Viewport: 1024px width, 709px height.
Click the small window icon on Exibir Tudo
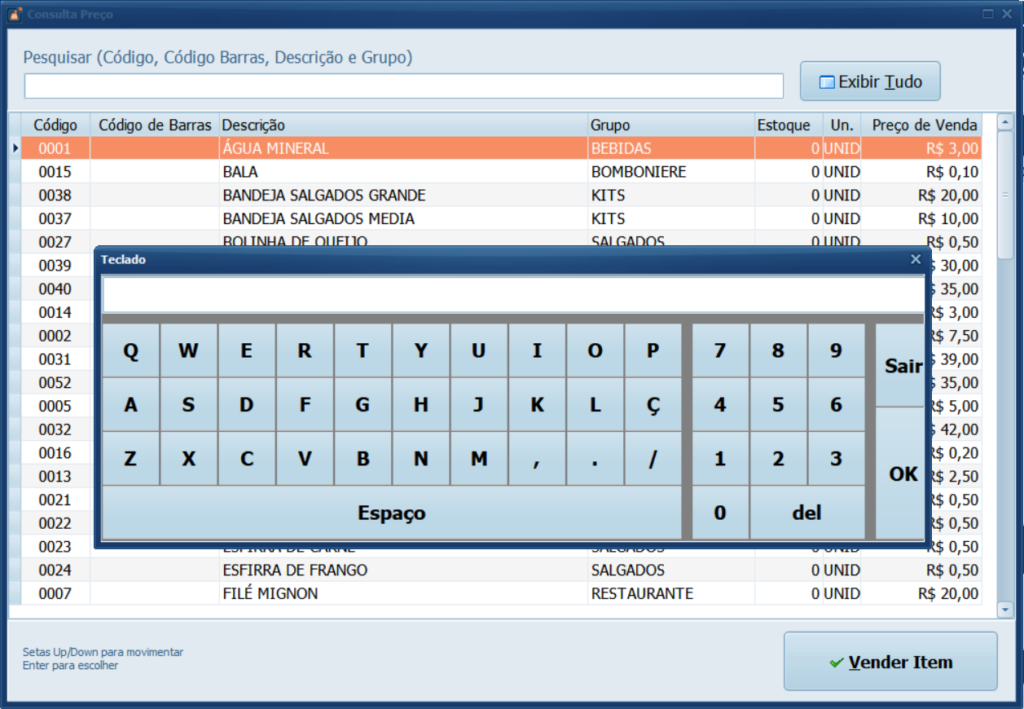pyautogui.click(x=826, y=80)
